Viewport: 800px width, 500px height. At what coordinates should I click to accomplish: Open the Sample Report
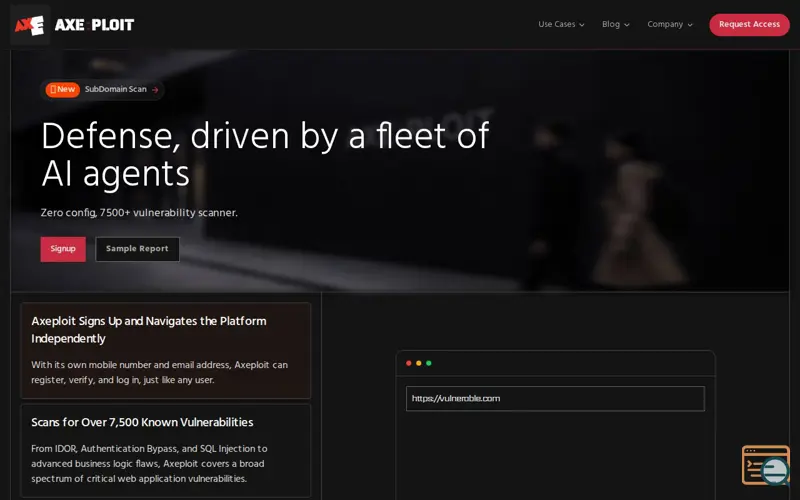137,249
